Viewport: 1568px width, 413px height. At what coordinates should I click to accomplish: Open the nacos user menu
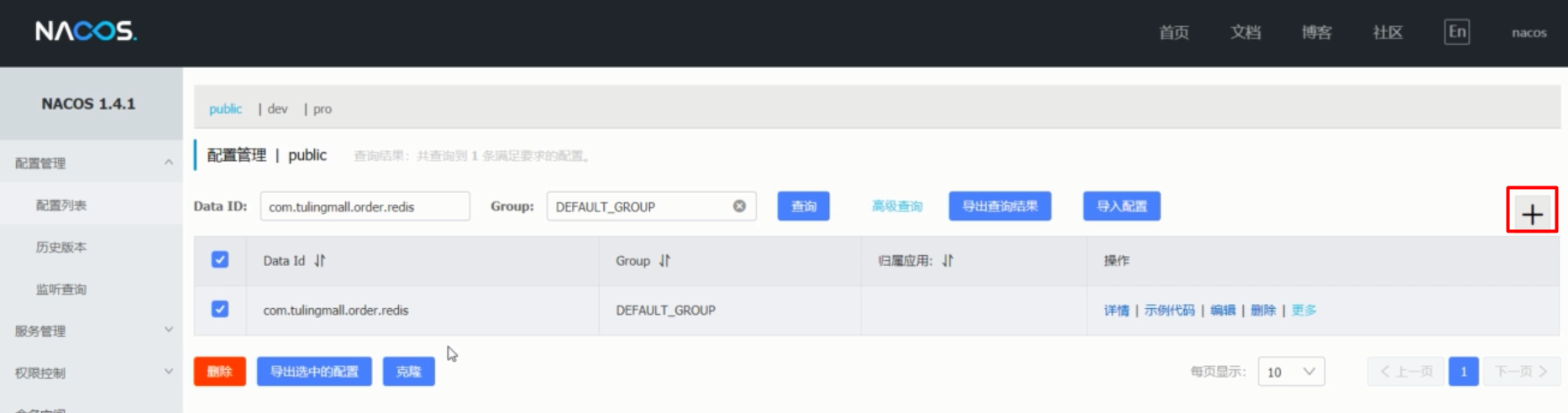1529,33
